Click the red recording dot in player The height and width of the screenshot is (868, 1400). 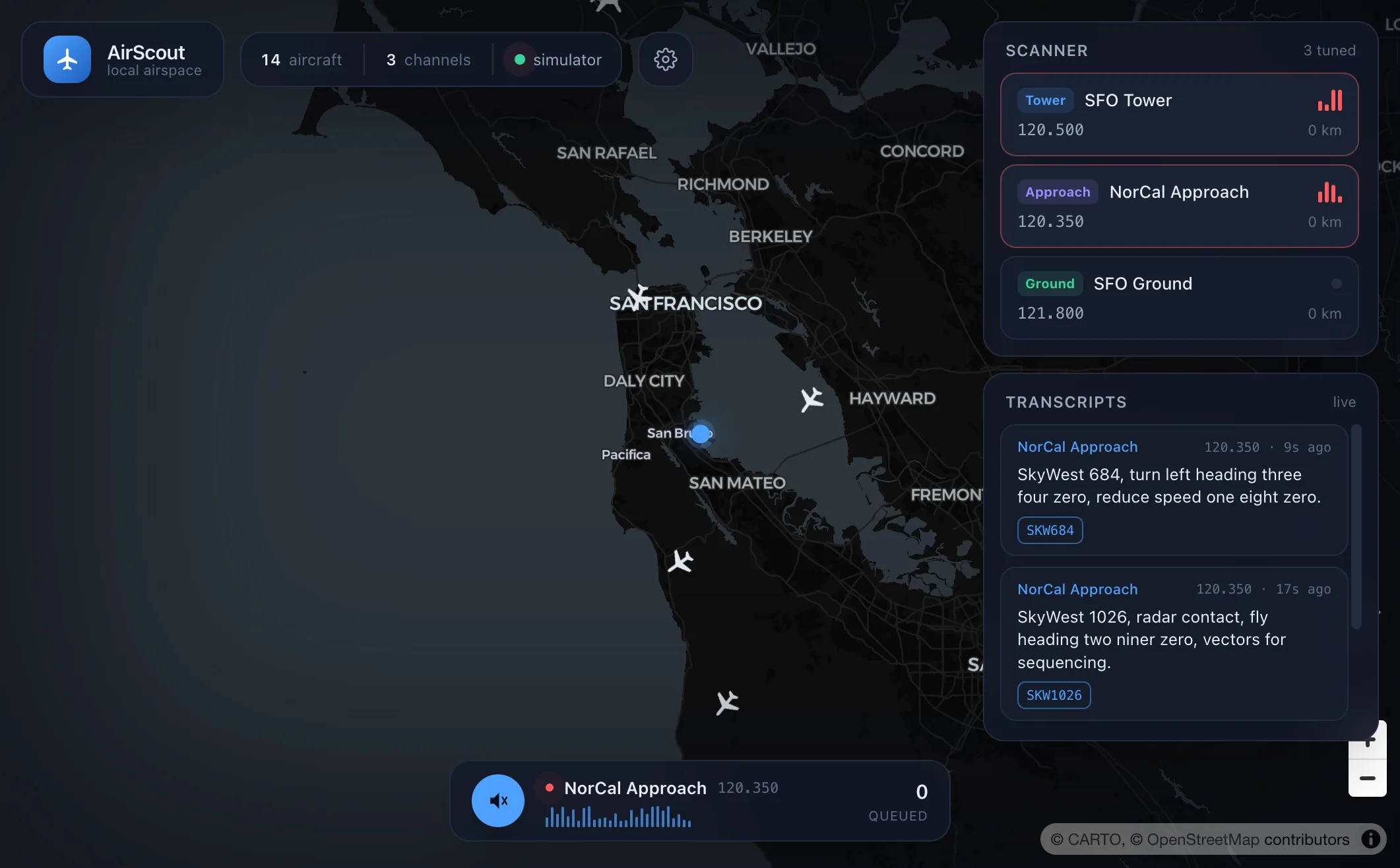click(x=549, y=788)
